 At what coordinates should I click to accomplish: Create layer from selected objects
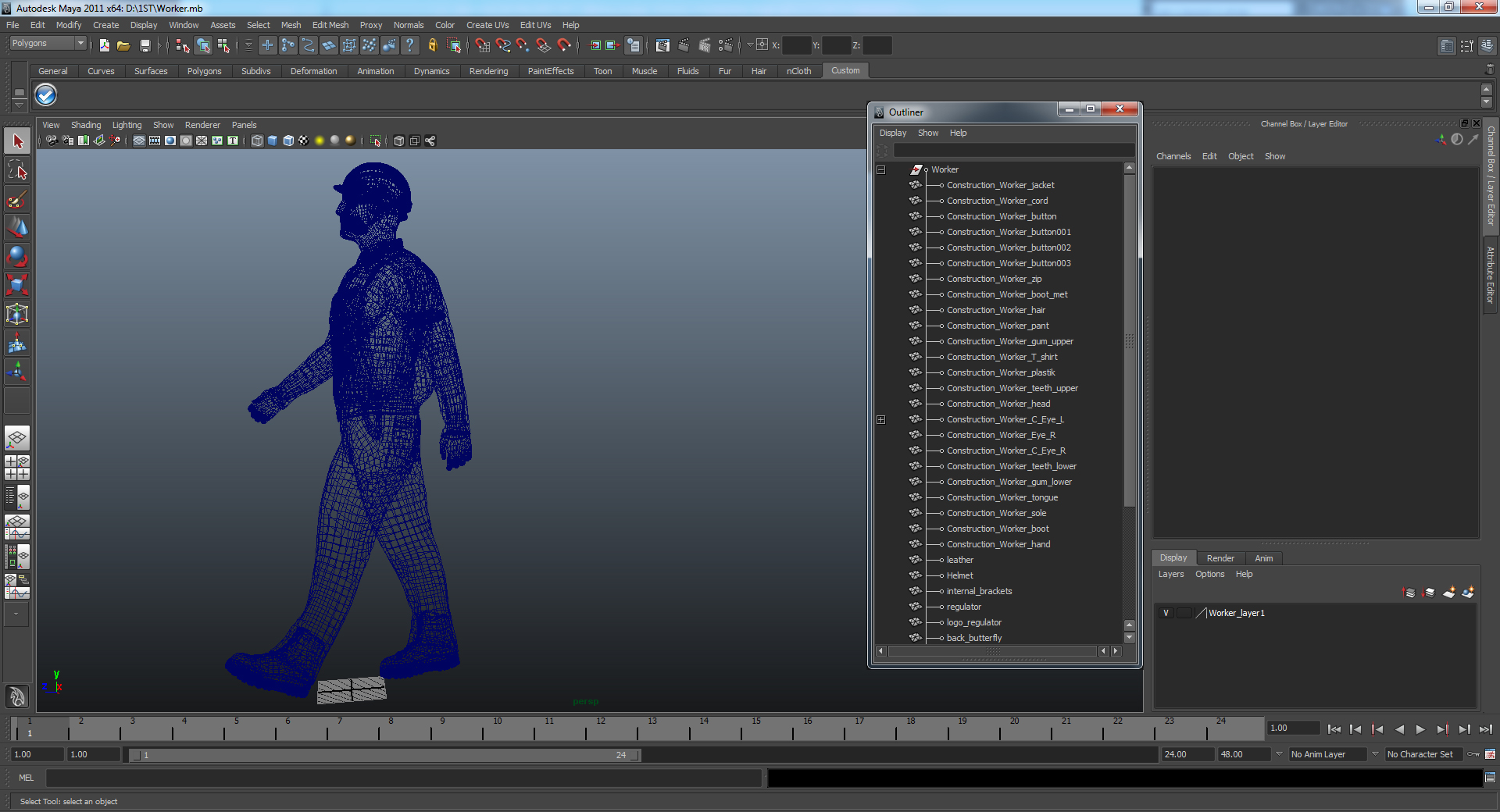pos(1468,593)
